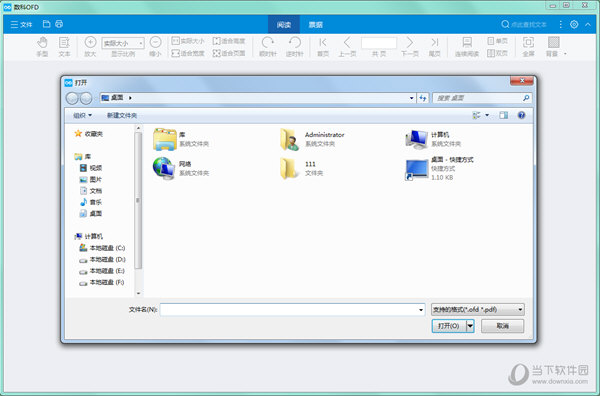Select the Administrator folder
This screenshot has height=396, width=600.
tap(312, 139)
